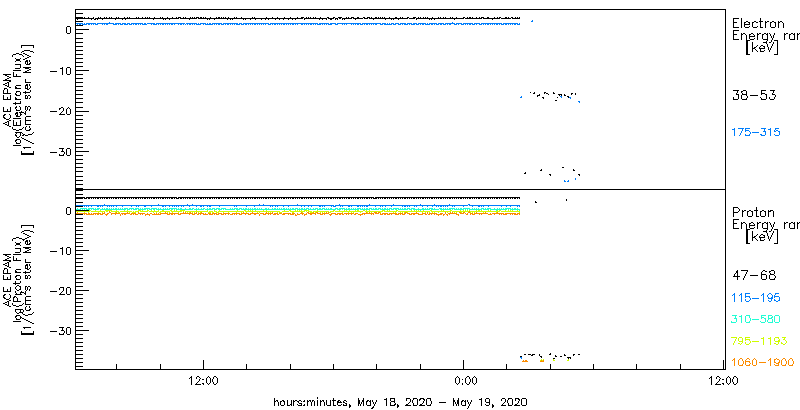
Task: Click the -30 tick on proton plot
Action: coord(61,330)
